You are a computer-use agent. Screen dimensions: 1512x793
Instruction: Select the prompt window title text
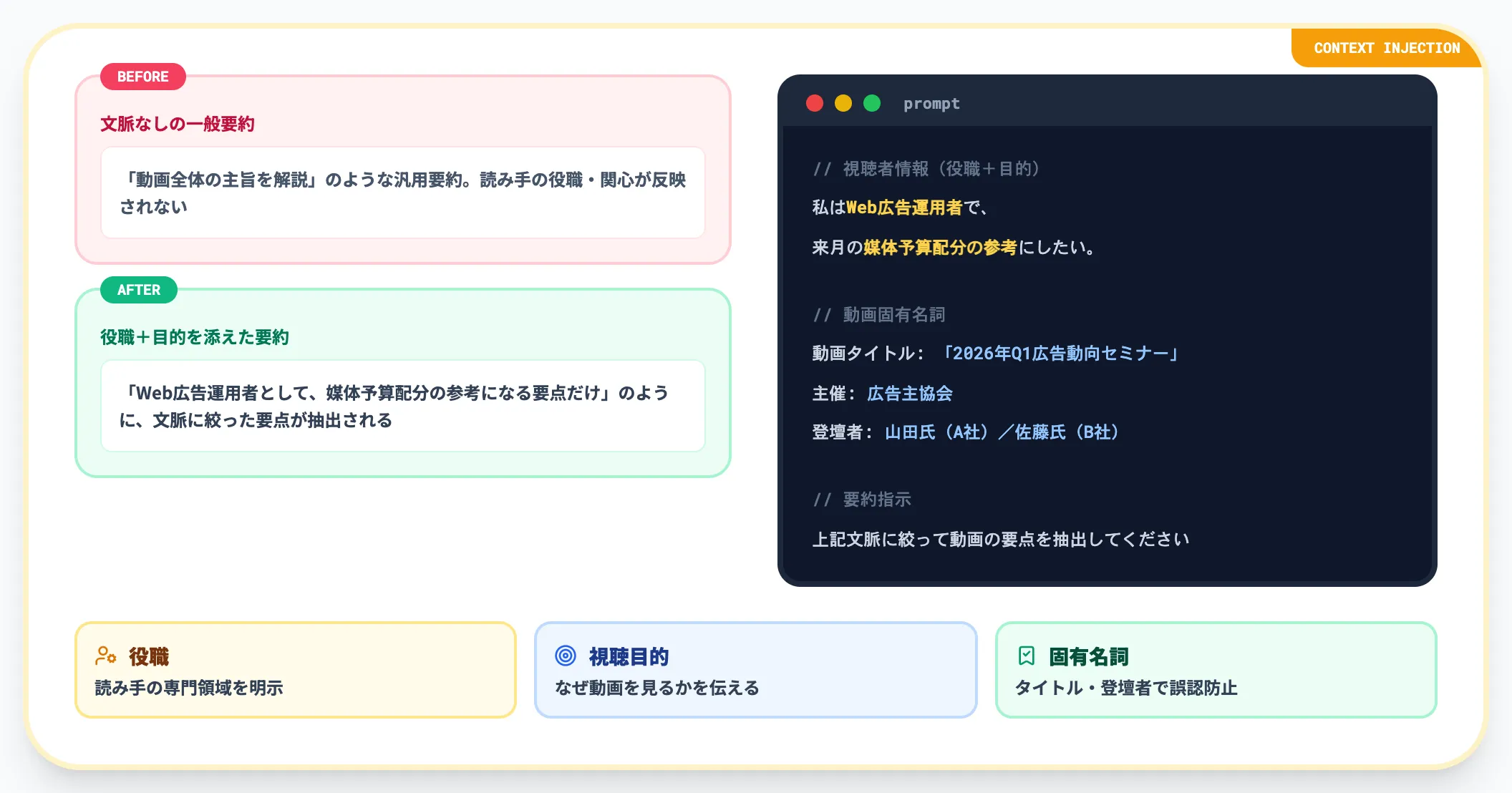pos(931,104)
